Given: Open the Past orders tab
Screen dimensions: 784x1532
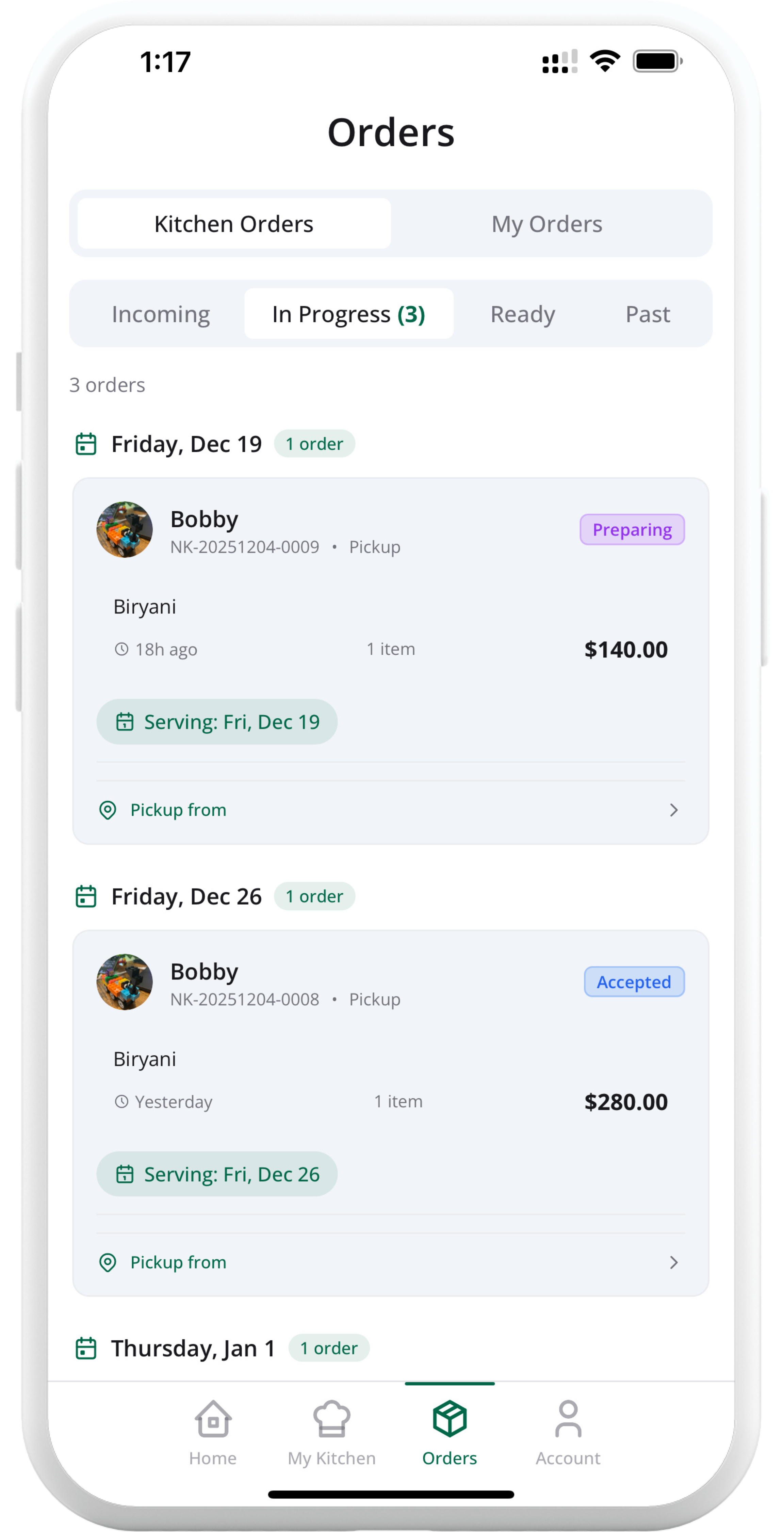Looking at the screenshot, I should pyautogui.click(x=647, y=314).
